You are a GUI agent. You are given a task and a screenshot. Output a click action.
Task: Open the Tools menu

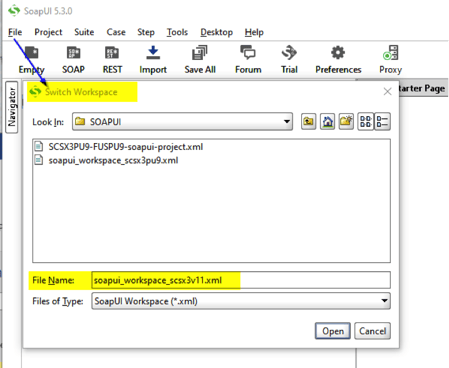click(x=177, y=32)
